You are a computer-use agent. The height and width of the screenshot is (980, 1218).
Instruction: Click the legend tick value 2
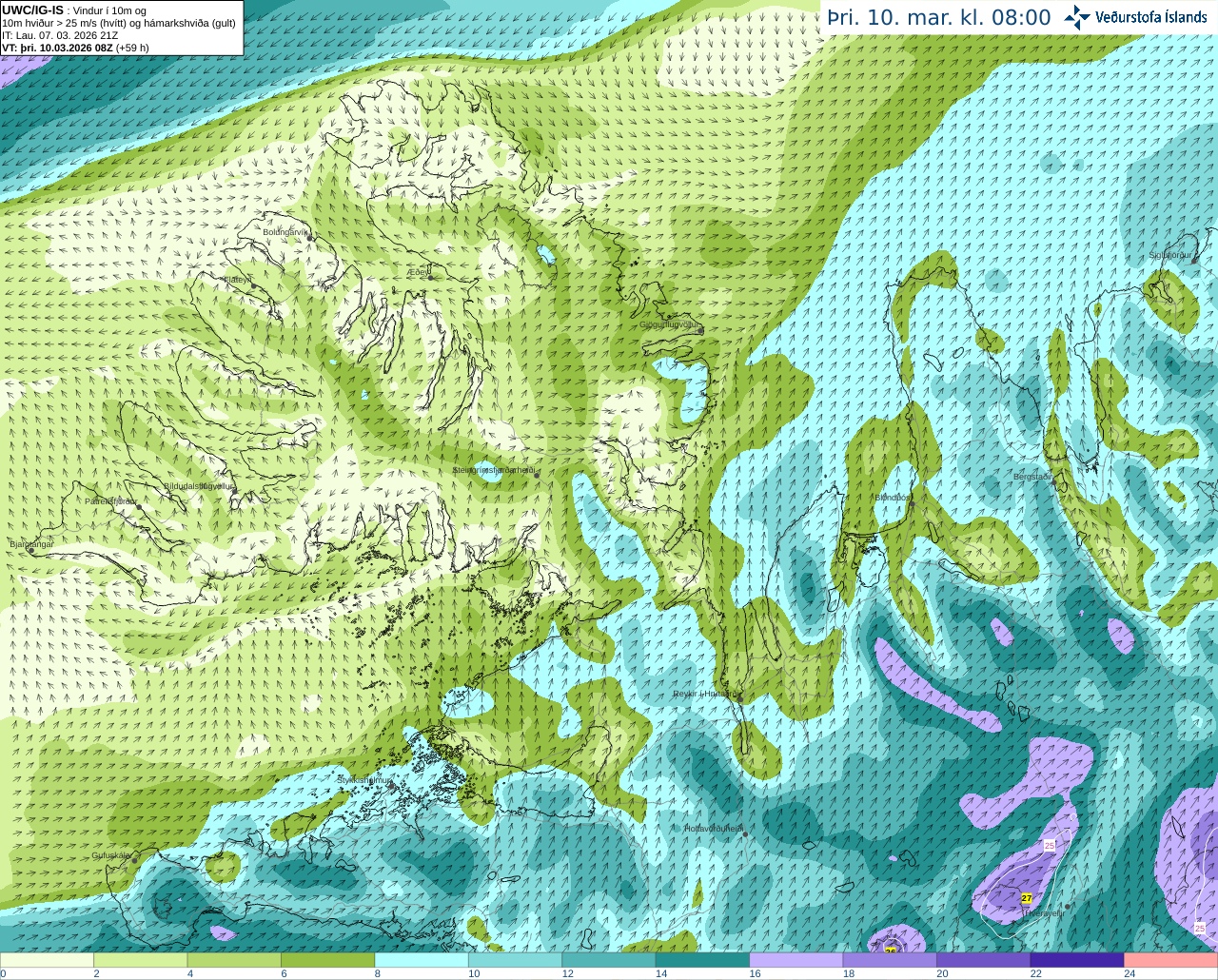[96, 973]
